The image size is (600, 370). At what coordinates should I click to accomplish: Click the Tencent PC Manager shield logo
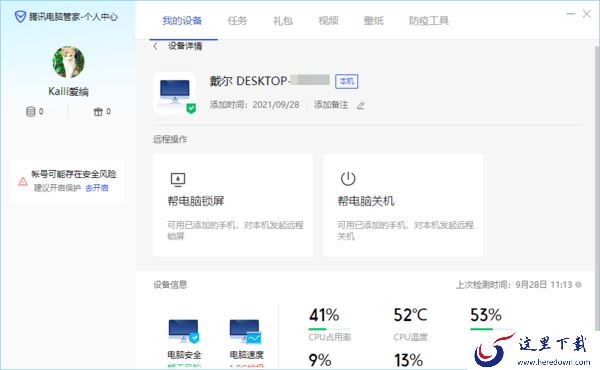20,17
